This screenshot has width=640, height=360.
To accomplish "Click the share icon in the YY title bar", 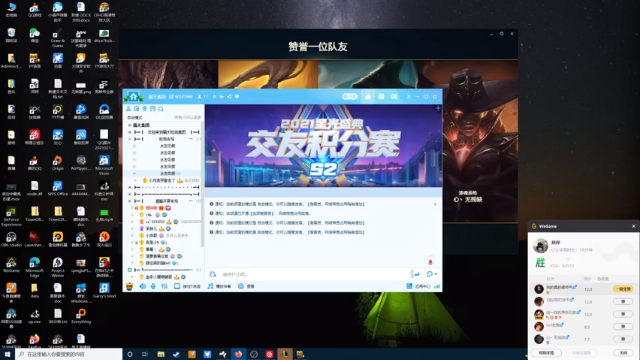I will (x=229, y=97).
